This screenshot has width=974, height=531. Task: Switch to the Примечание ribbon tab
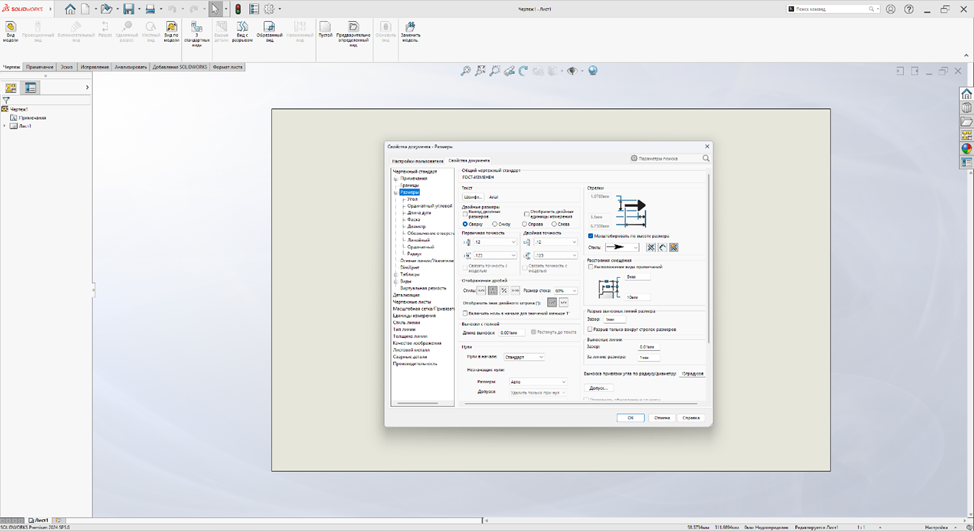(x=40, y=67)
